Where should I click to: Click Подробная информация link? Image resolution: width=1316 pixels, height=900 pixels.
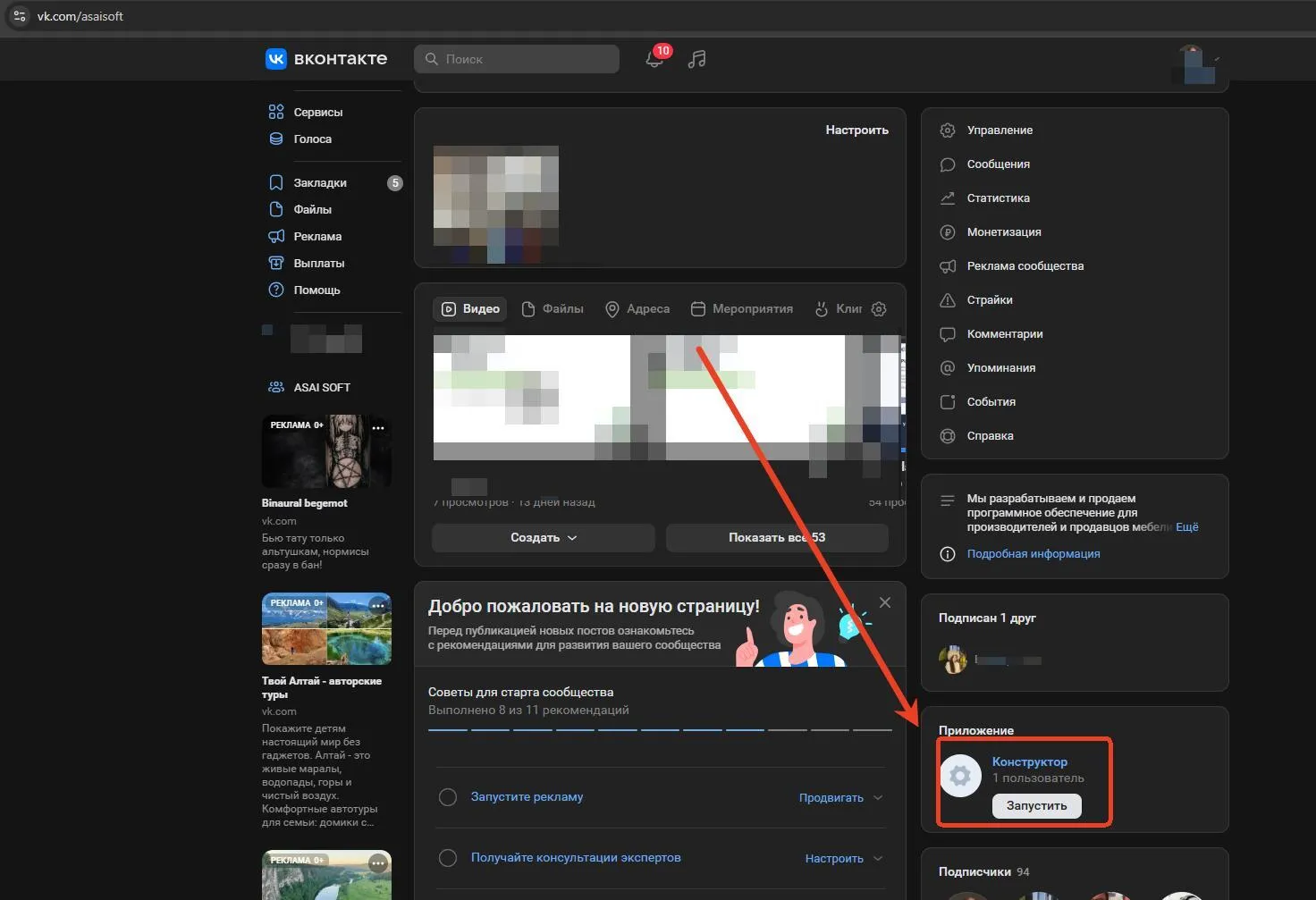click(x=1033, y=554)
